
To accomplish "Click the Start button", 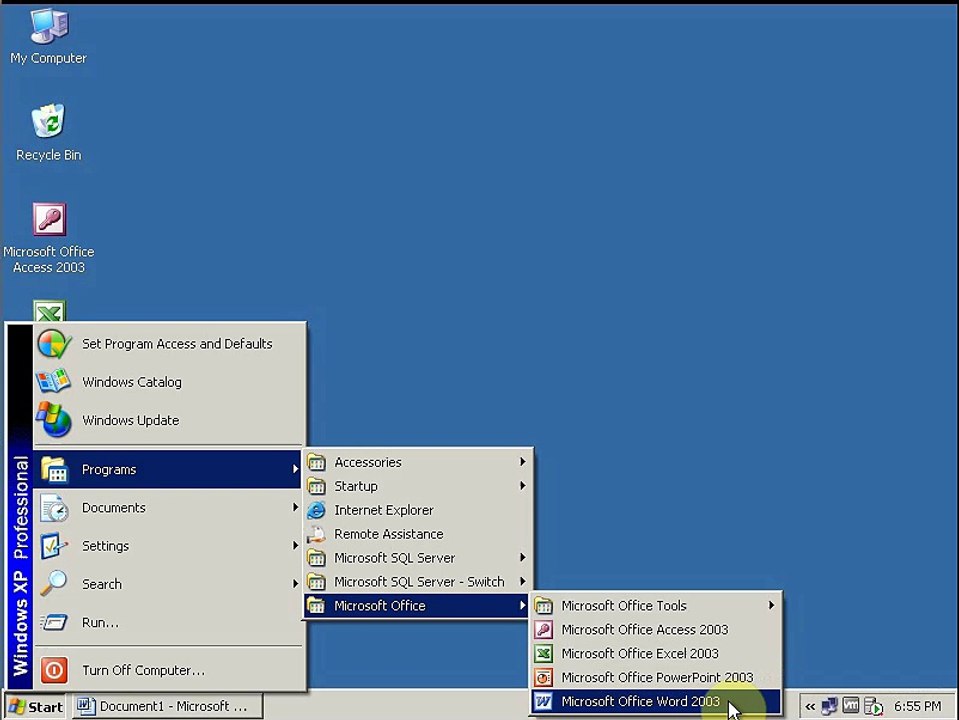I will pyautogui.click(x=35, y=707).
